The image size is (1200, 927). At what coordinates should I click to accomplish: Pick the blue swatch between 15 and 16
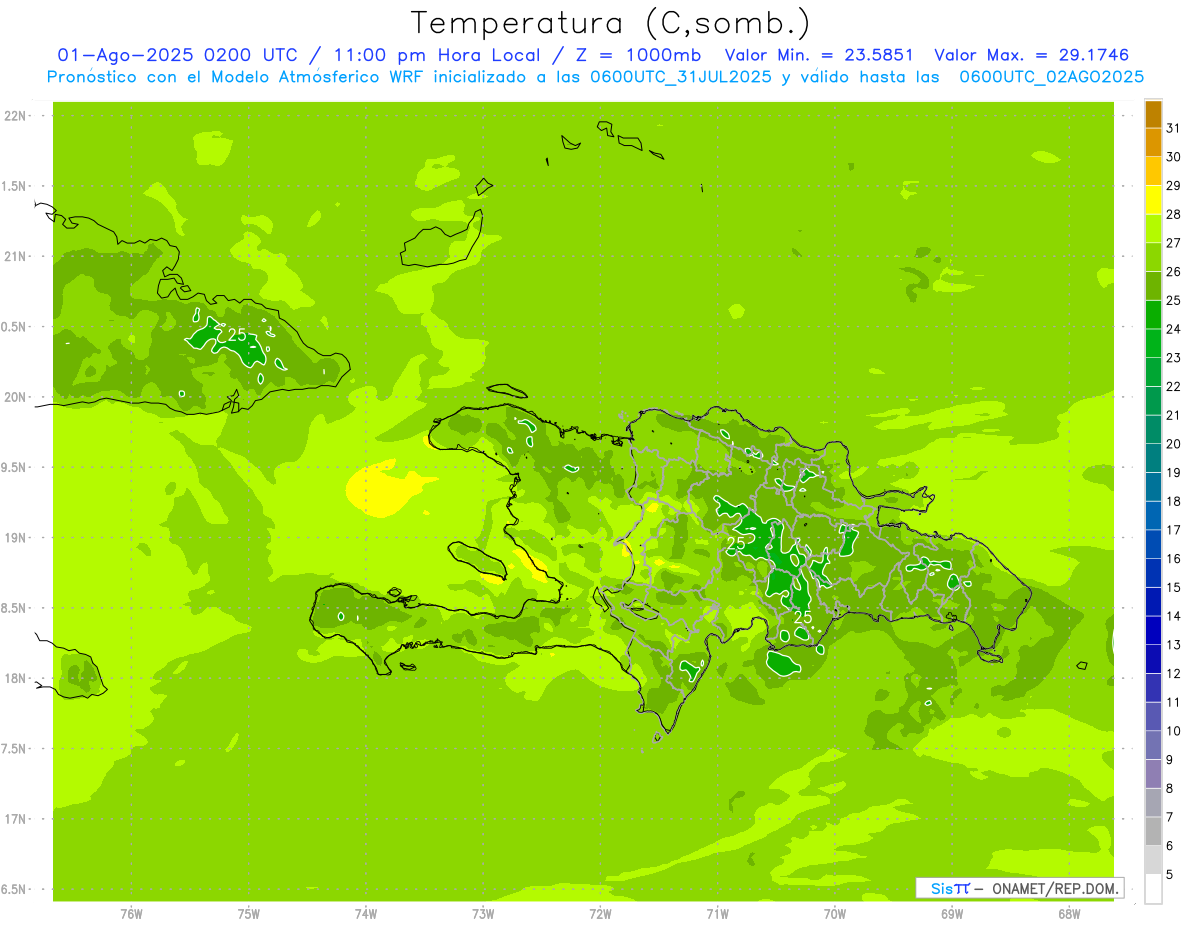pos(1153,574)
